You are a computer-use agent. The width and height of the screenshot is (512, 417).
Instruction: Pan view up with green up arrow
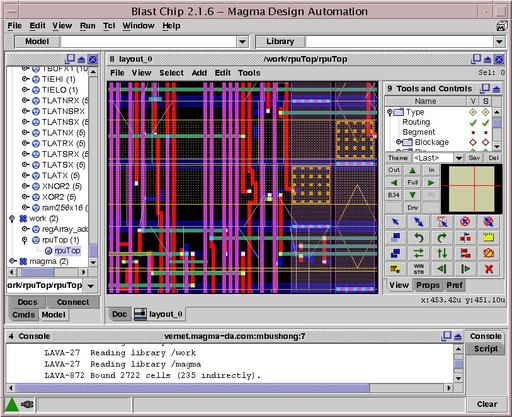[413, 170]
